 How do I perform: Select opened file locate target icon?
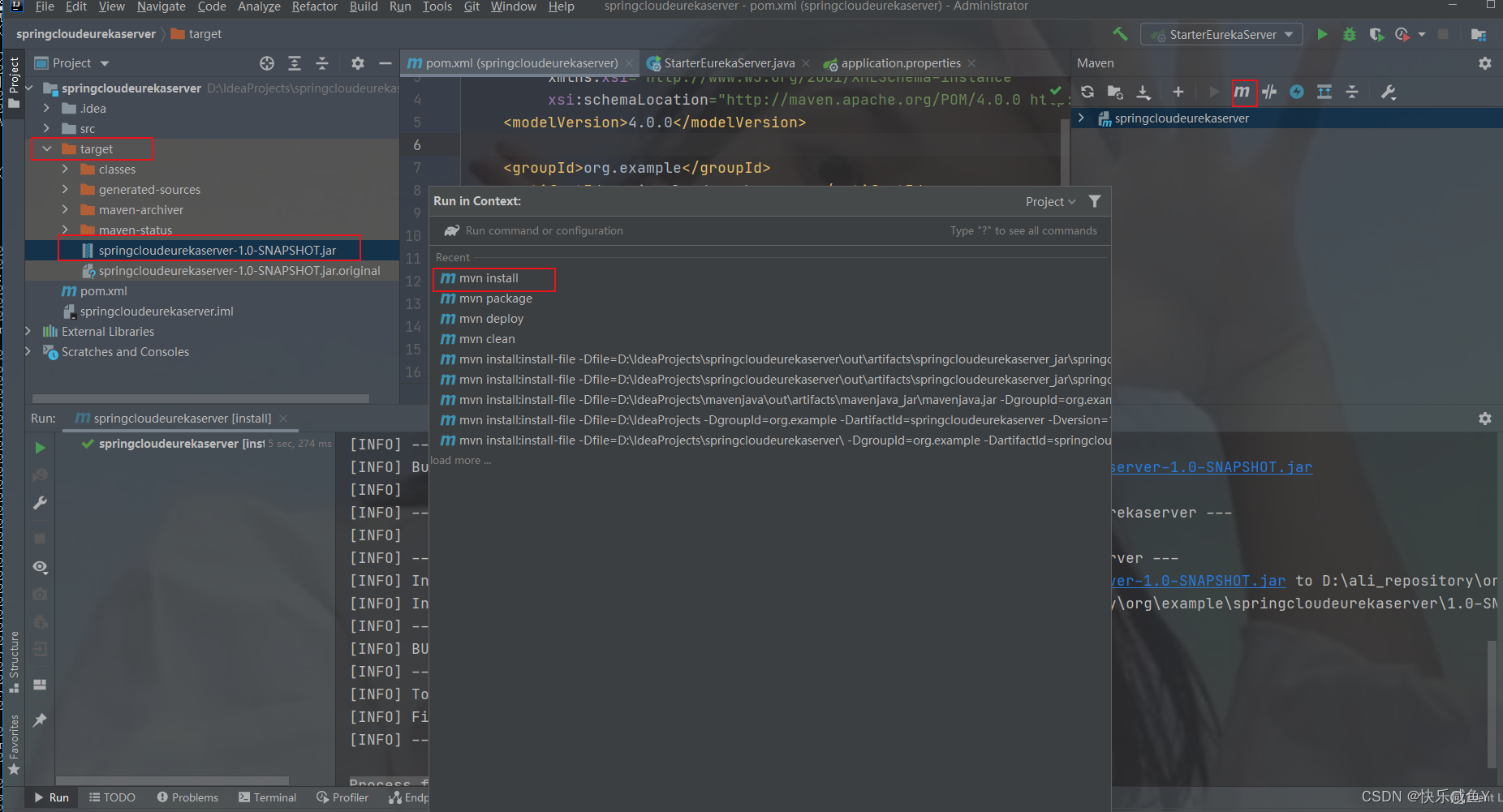pos(267,62)
